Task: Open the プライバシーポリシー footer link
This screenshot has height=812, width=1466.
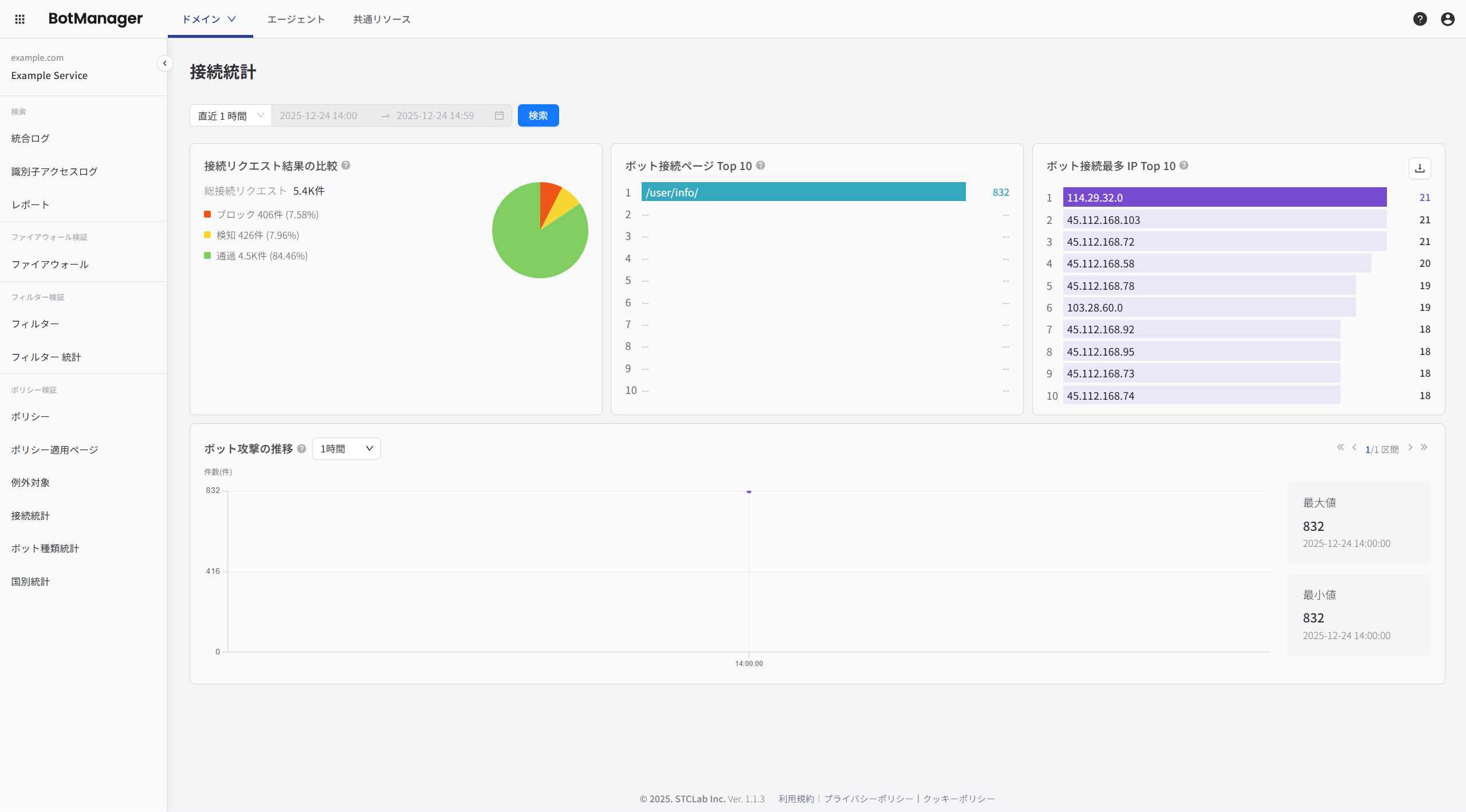Action: click(x=868, y=798)
